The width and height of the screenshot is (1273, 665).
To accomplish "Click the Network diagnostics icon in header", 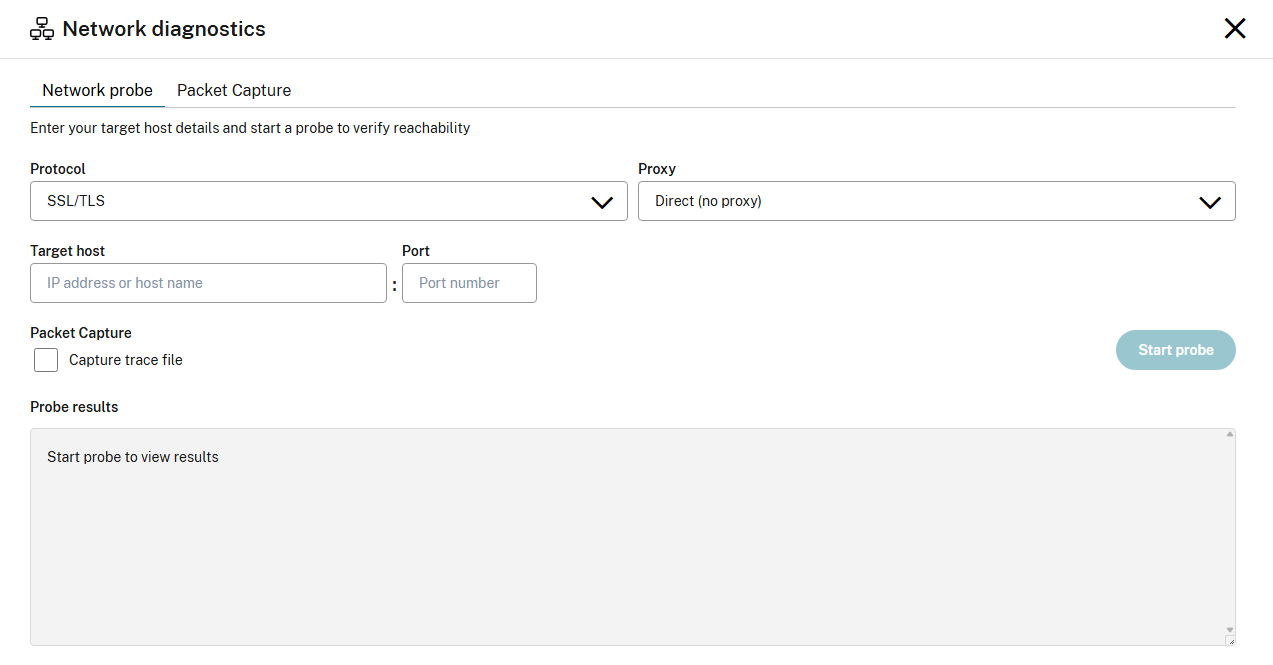I will tap(42, 29).
